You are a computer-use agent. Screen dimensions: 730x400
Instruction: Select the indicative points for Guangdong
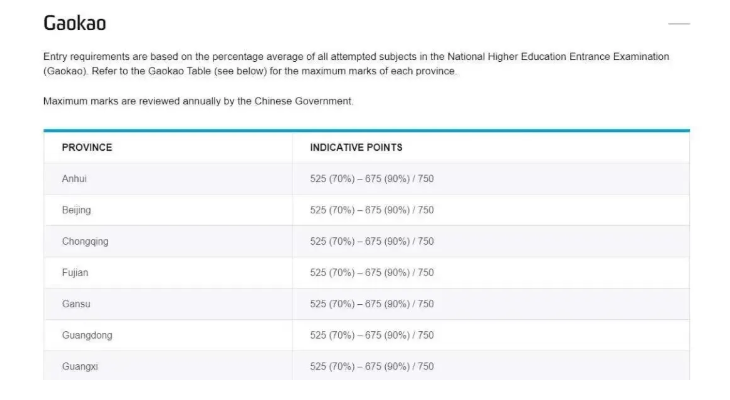[x=372, y=335]
